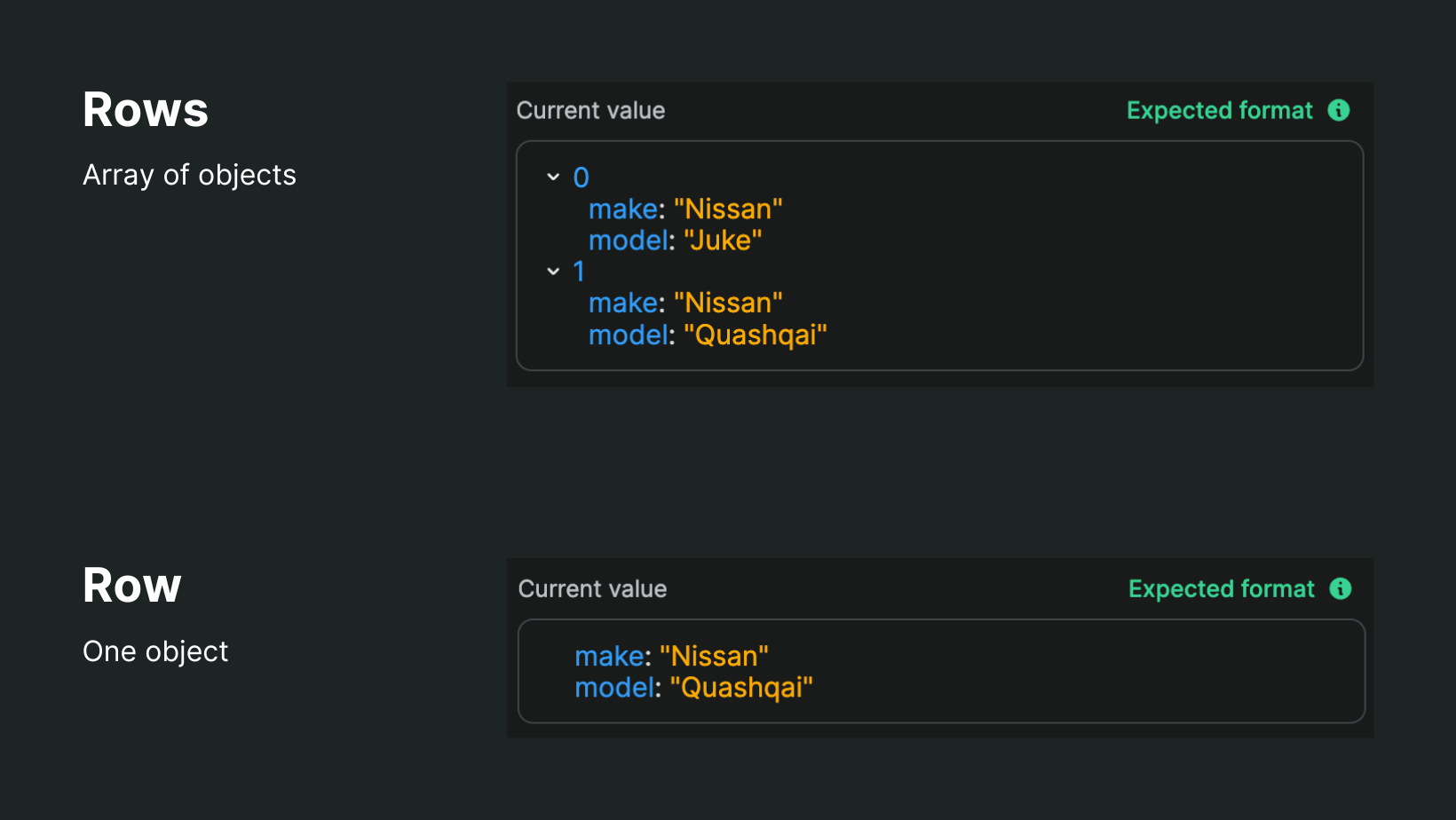
Task: Select index 1 in Rows array
Action: tap(579, 272)
